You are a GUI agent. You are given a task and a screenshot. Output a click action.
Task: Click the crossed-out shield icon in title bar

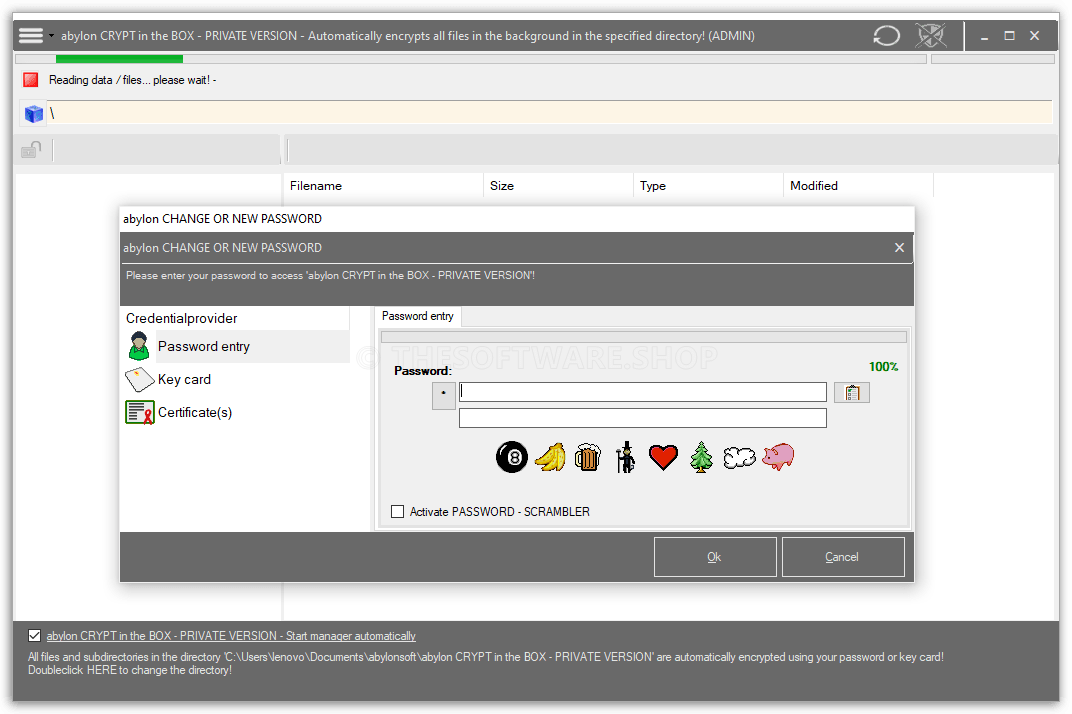click(x=931, y=36)
